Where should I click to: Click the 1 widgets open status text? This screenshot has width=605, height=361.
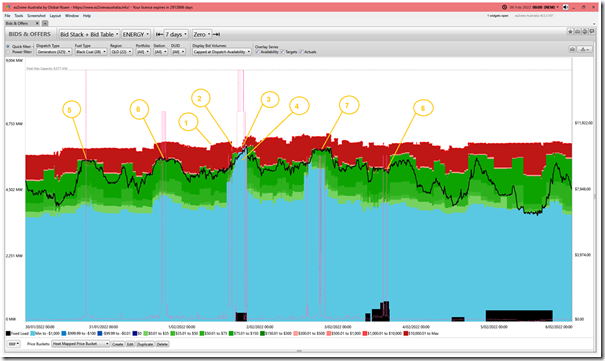coord(497,16)
